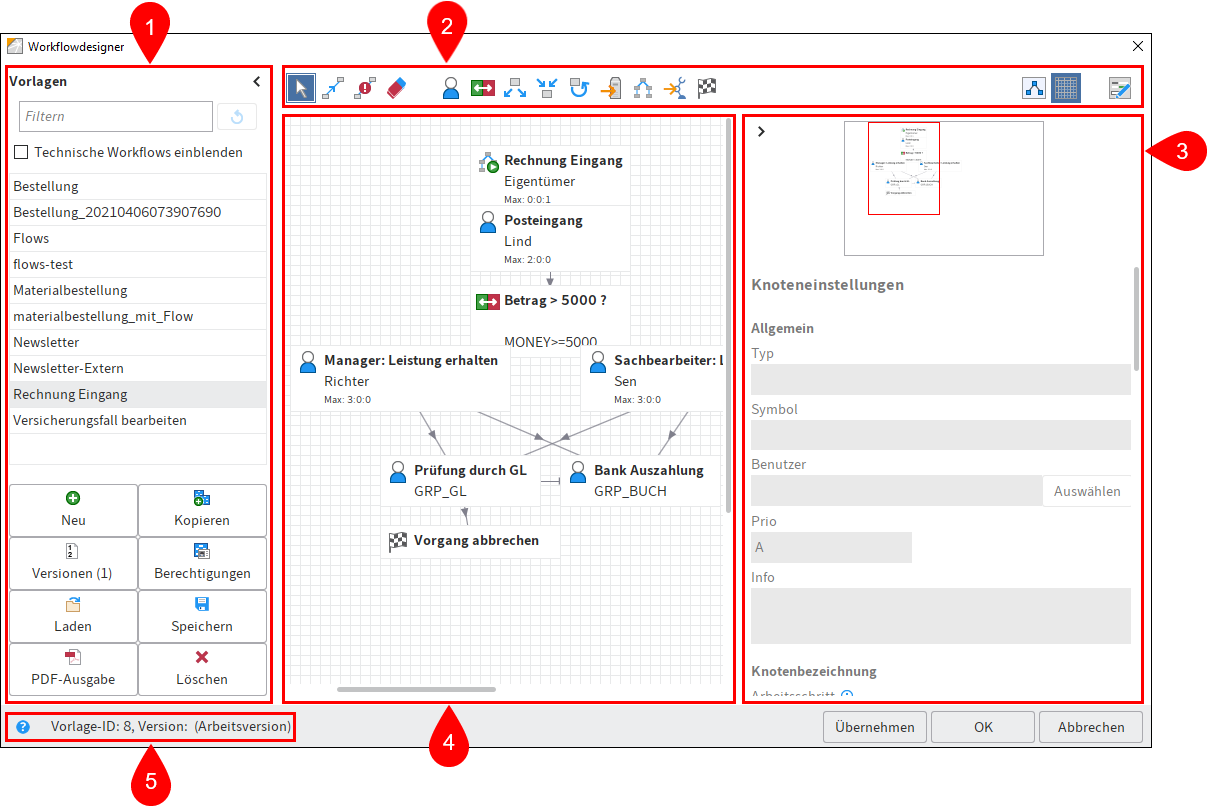Select the pointer selection tool

[x=301, y=88]
